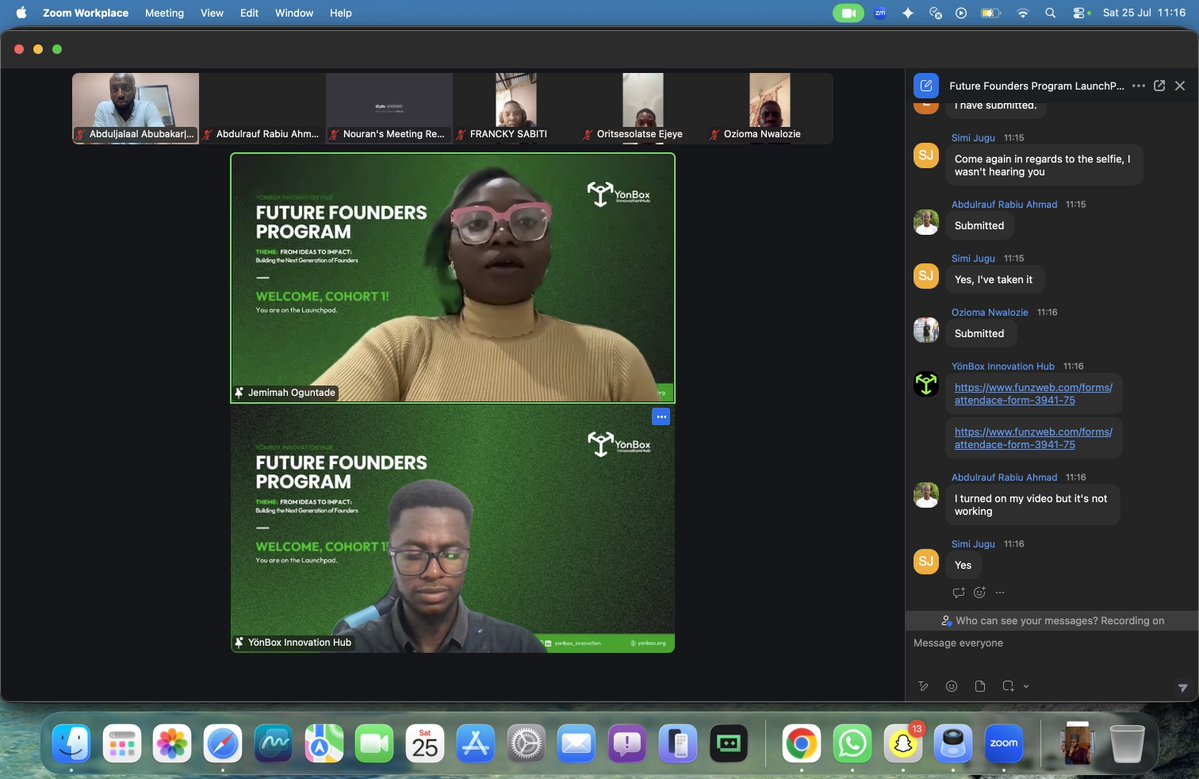
Task: Open the text formatting tool in chat composer
Action: (923, 686)
